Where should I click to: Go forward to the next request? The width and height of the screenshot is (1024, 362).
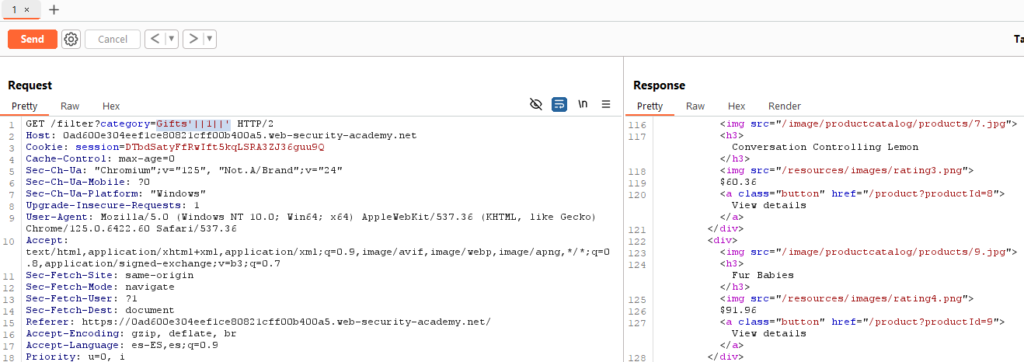click(193, 39)
